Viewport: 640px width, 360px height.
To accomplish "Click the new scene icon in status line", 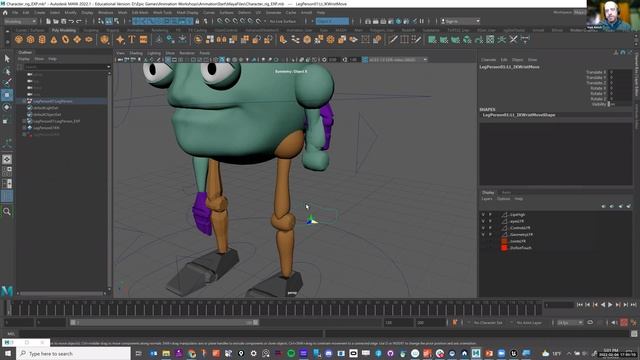I will (48, 21).
